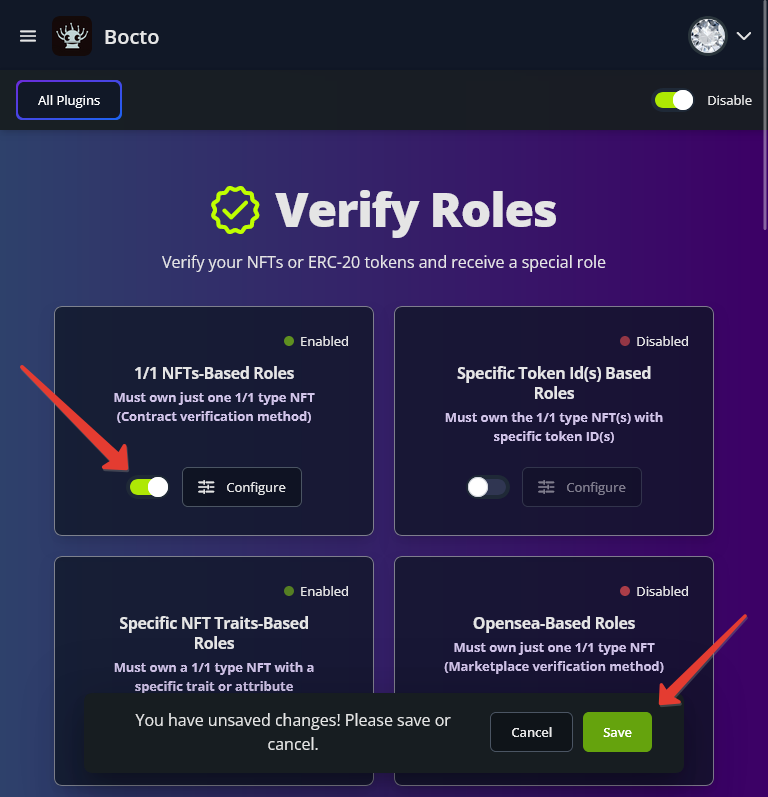Click the user avatar icon

point(707,36)
